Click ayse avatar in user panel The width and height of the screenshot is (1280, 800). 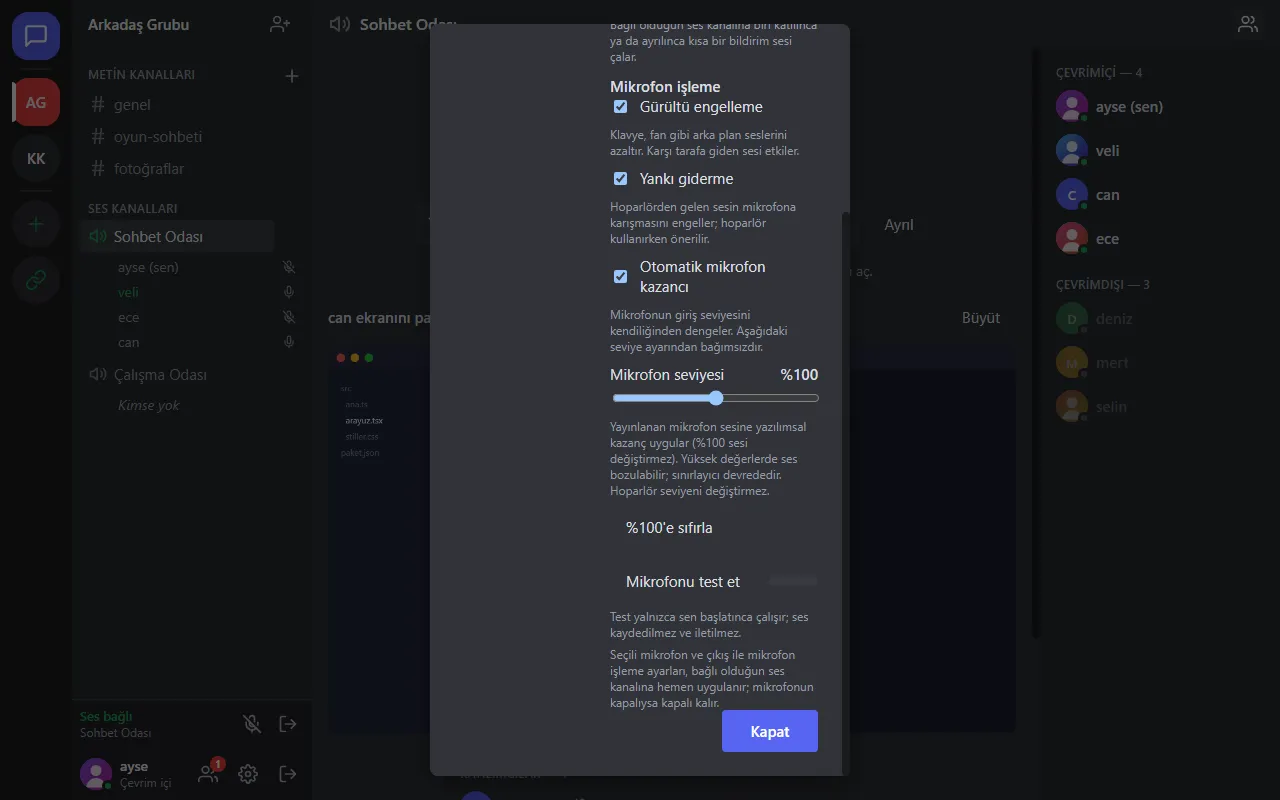(96, 774)
